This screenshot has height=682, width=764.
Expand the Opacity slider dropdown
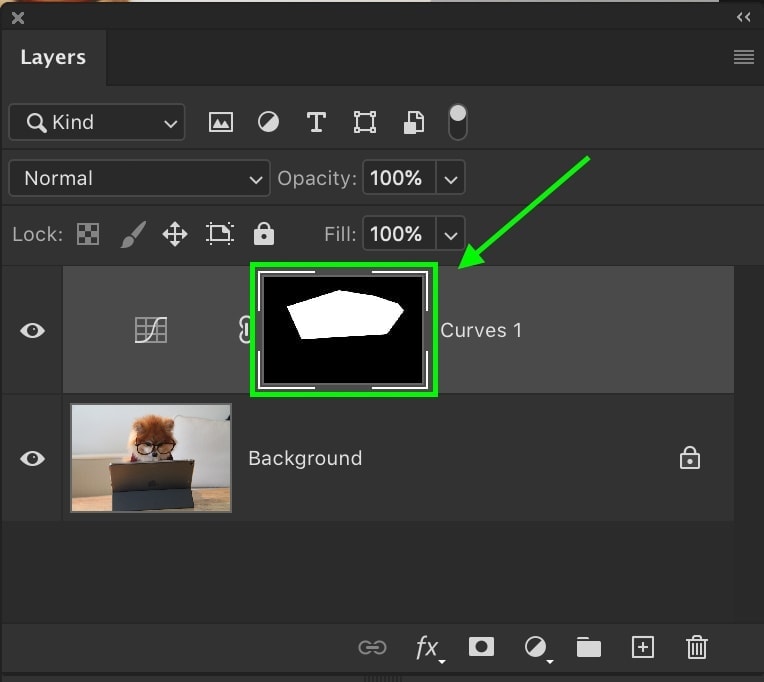451,178
